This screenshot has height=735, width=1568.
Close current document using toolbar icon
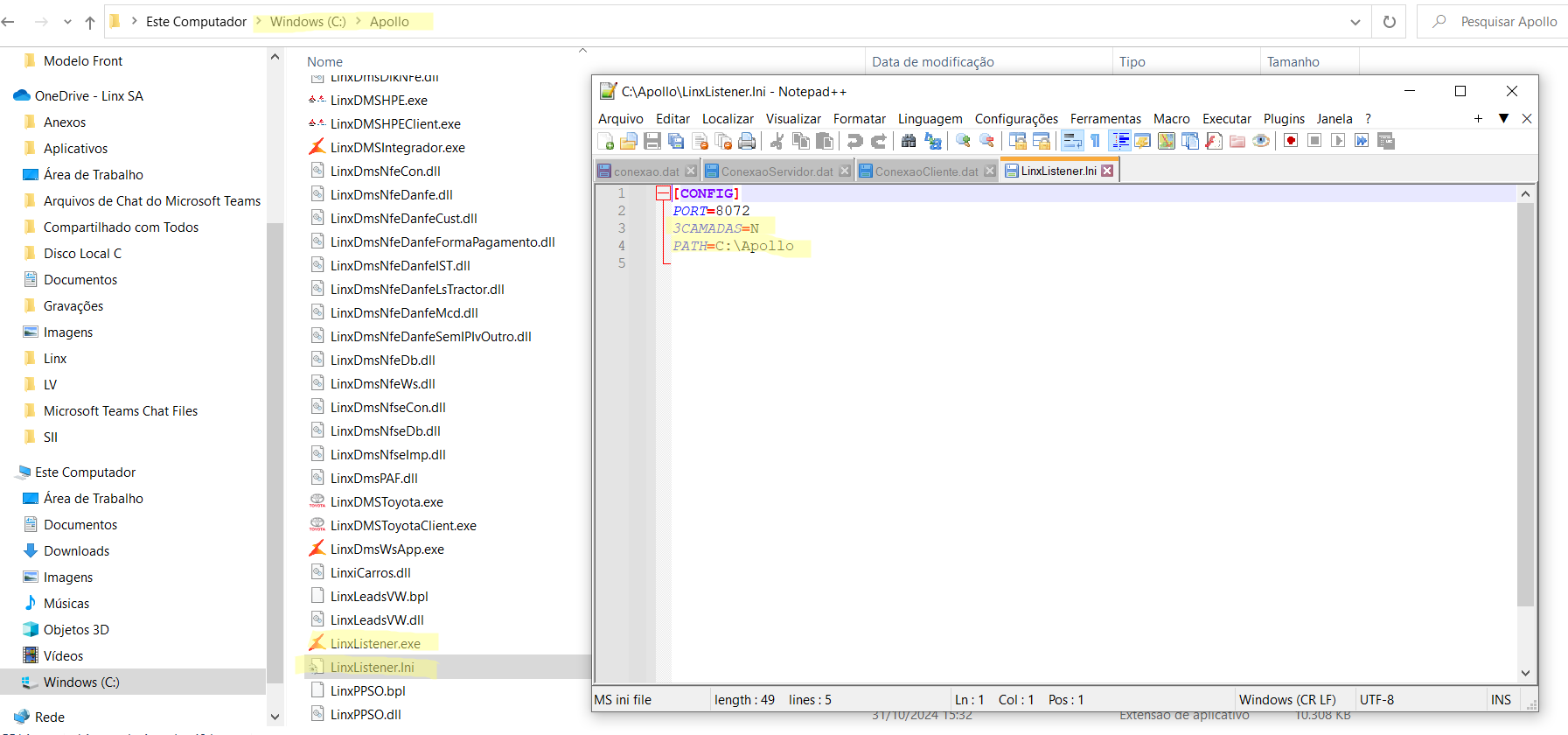tap(700, 141)
